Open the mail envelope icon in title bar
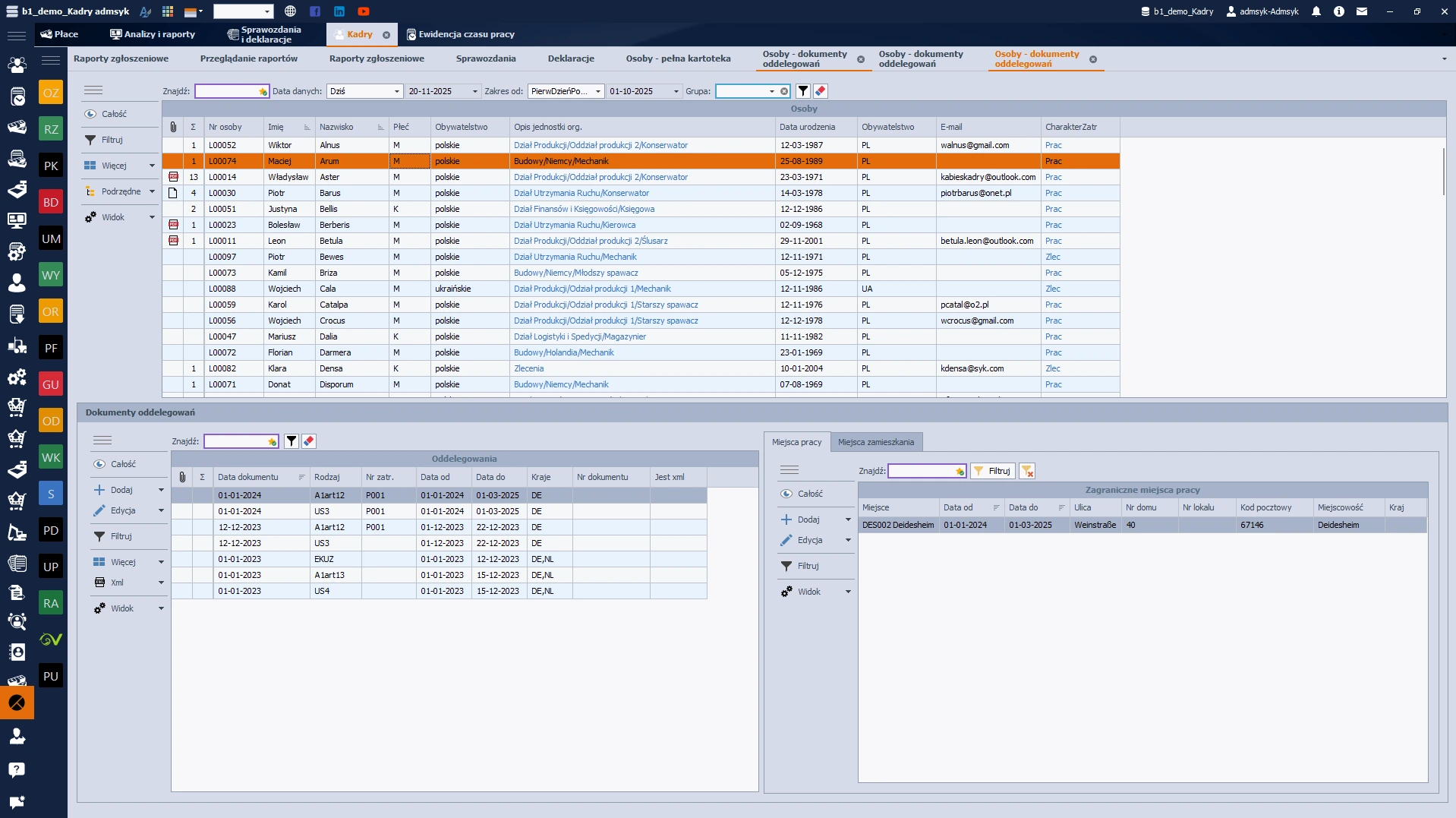 tap(1362, 11)
